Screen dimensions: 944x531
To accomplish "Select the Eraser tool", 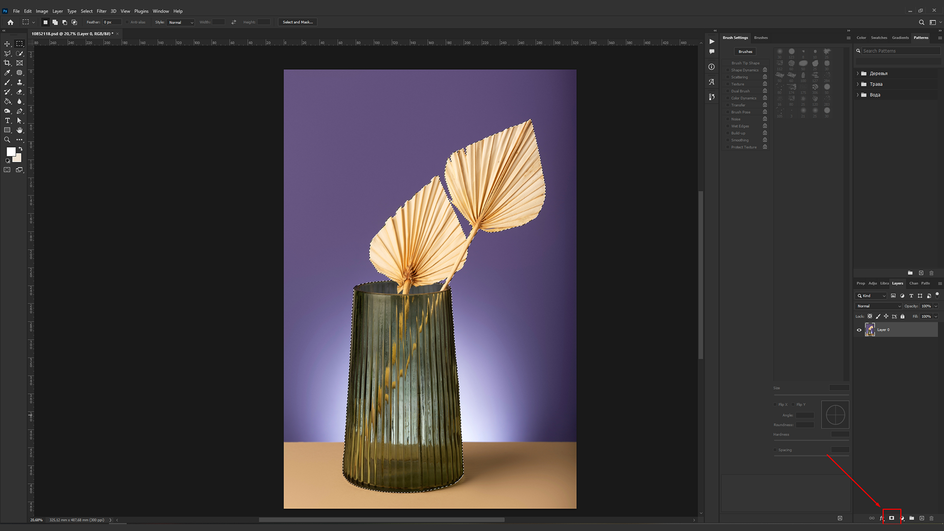I will [x=19, y=92].
